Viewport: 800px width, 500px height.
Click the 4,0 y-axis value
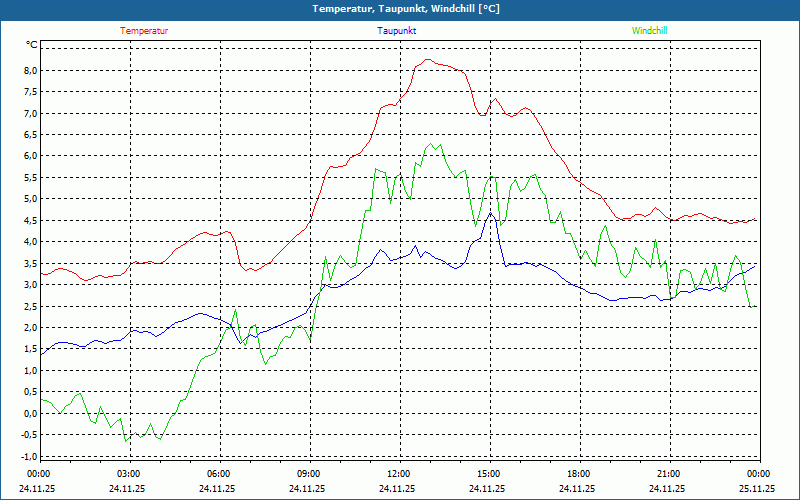click(x=31, y=242)
